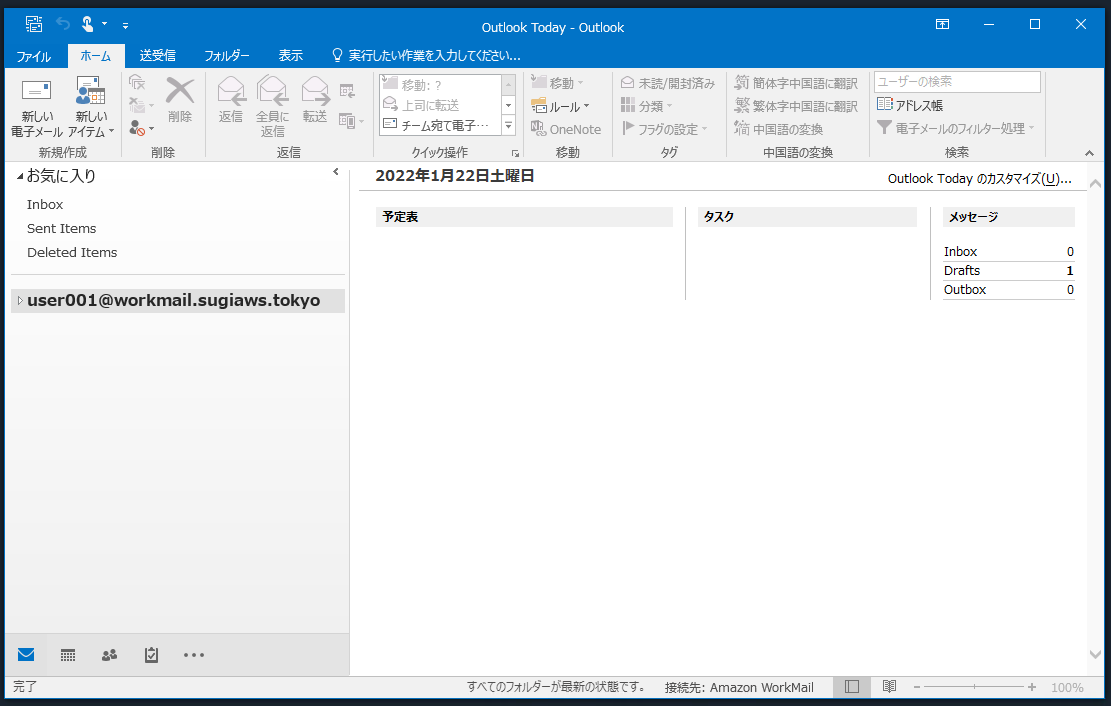
Task: Open Outbox link under メッセージ
Action: 964,289
